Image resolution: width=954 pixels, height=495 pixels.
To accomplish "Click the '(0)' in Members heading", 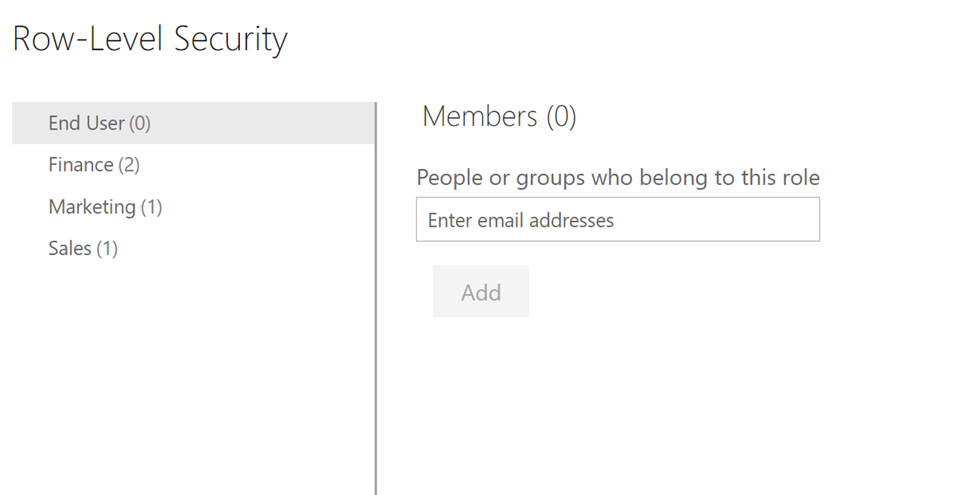I will click(x=561, y=117).
